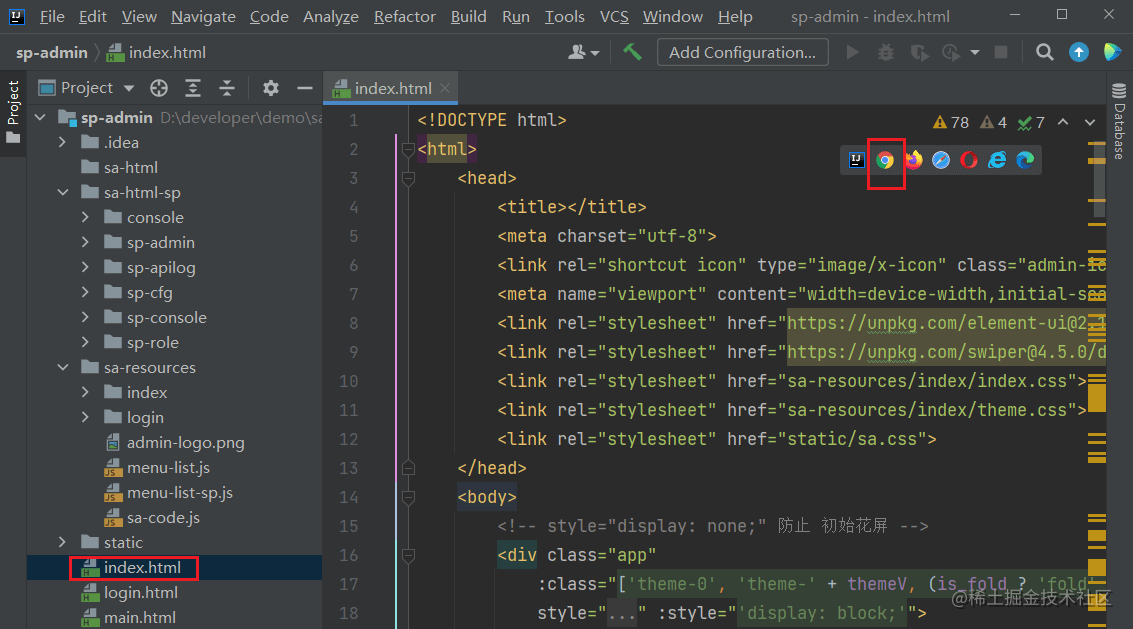Image resolution: width=1133 pixels, height=629 pixels.
Task: Select menu-list.js file
Action: (x=168, y=468)
